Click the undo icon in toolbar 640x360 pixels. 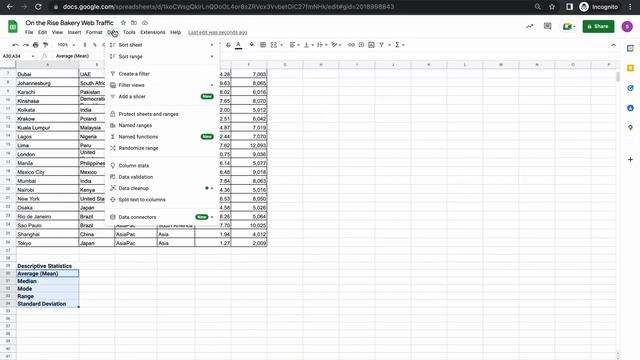pos(16,45)
